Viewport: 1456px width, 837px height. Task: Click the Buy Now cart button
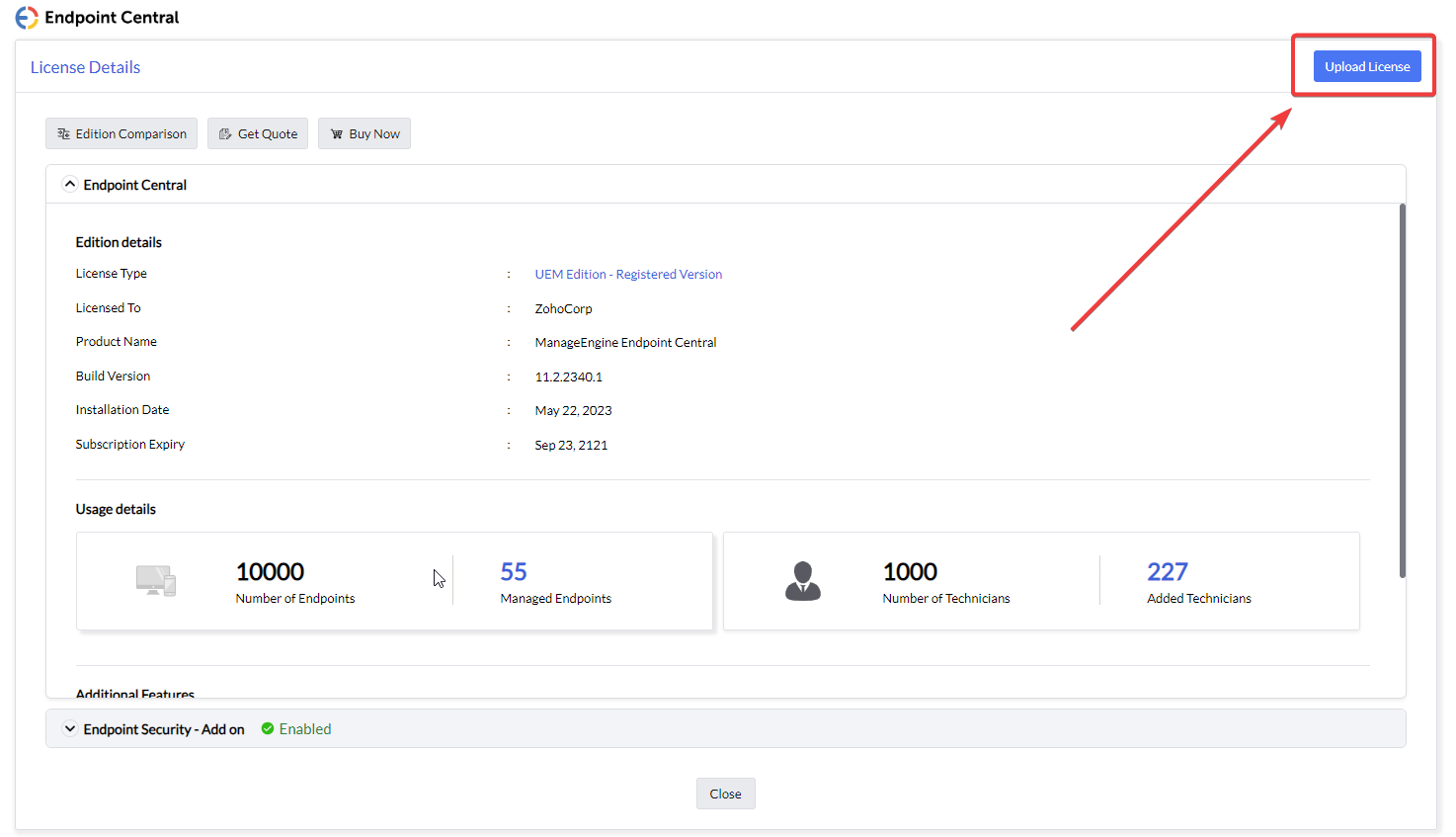click(x=364, y=133)
